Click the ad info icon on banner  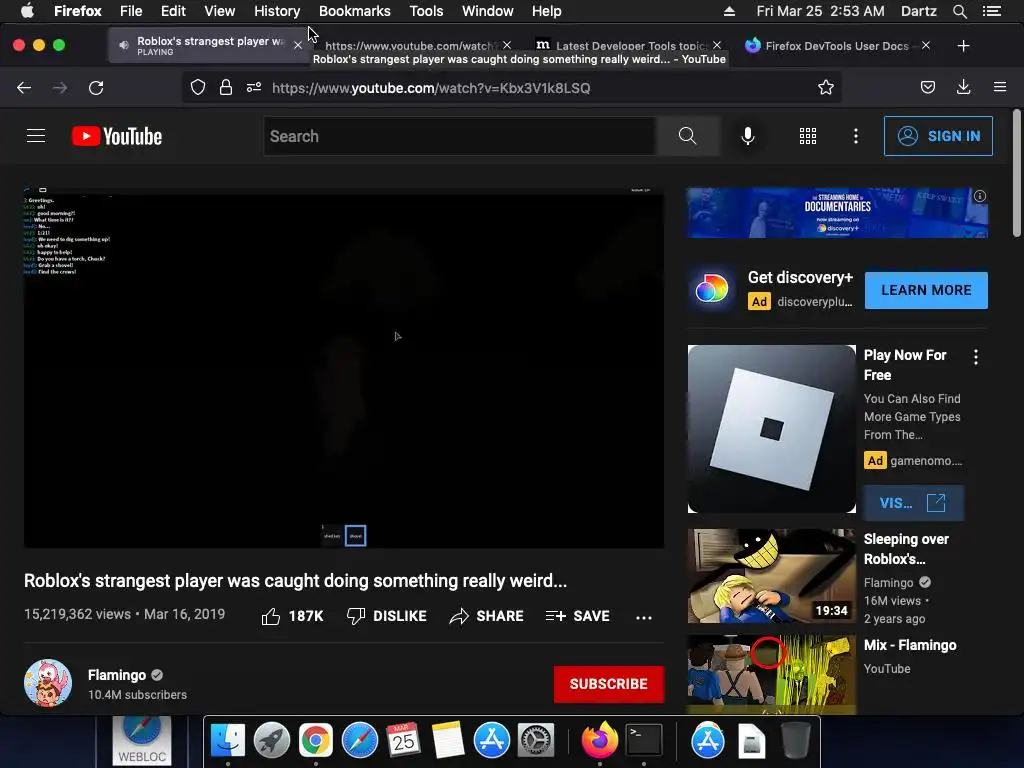[980, 196]
